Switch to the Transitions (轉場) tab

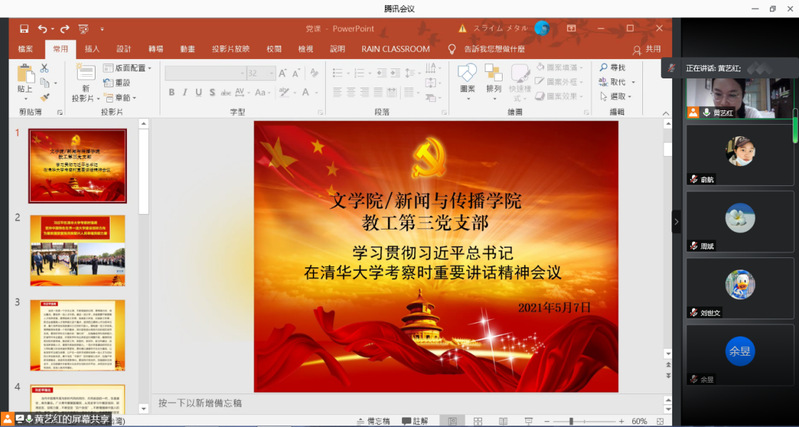[156, 49]
